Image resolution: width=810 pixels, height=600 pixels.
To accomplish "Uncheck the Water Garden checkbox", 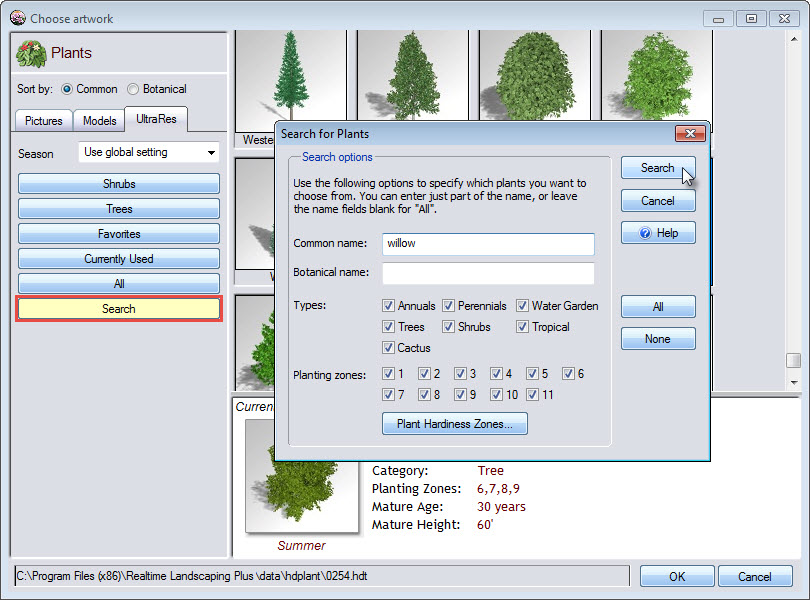I will coord(522,305).
